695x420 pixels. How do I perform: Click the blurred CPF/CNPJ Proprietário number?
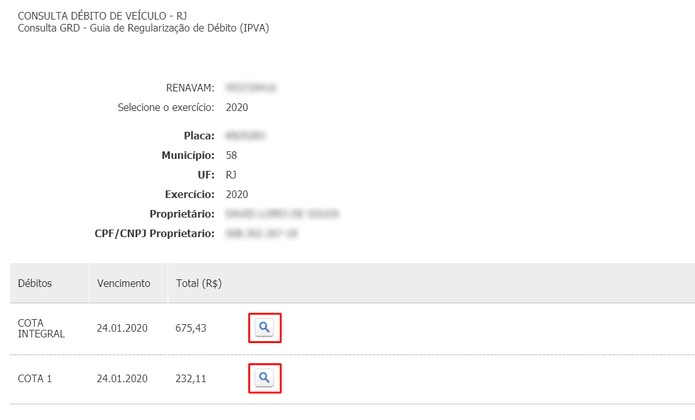tap(263, 233)
